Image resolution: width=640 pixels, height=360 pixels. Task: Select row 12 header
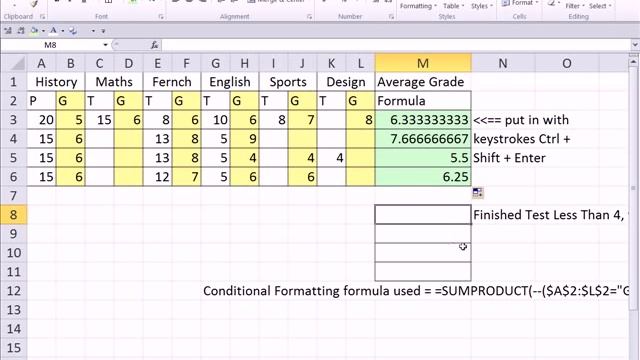13,291
